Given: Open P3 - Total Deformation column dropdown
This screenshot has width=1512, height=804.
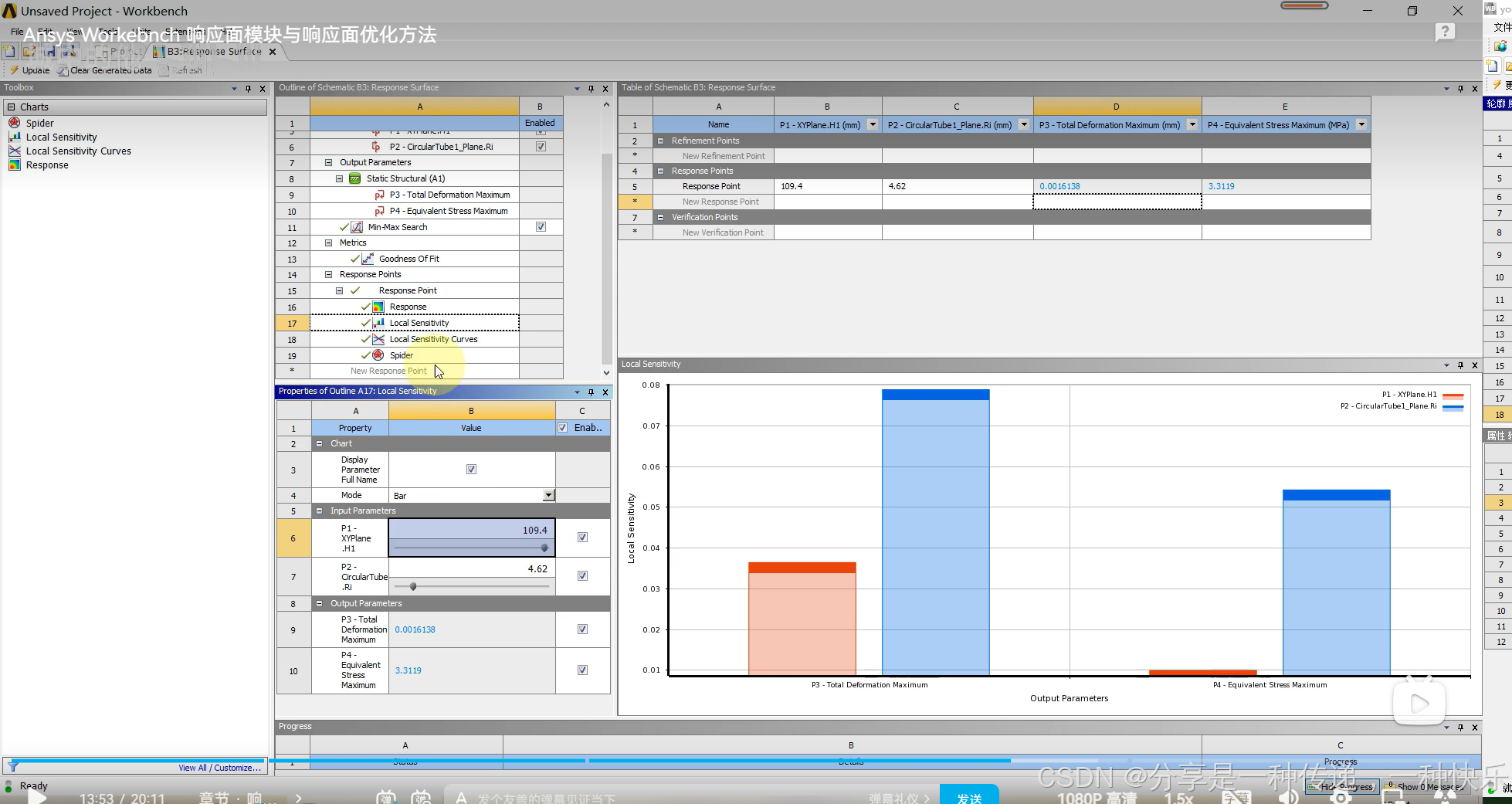Looking at the screenshot, I should click(x=1192, y=124).
